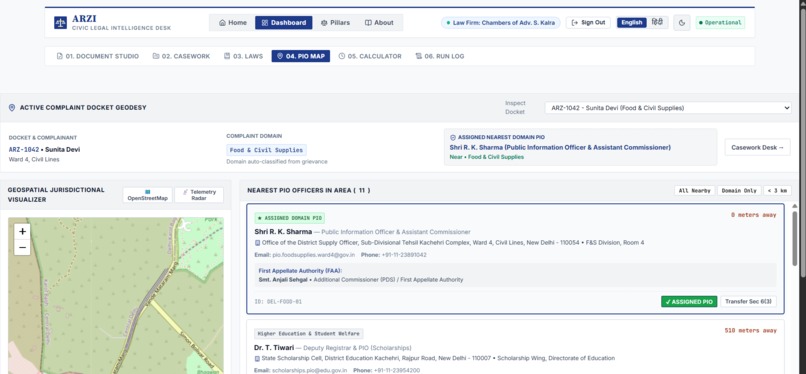Select the All Nearby filter

[x=694, y=191]
